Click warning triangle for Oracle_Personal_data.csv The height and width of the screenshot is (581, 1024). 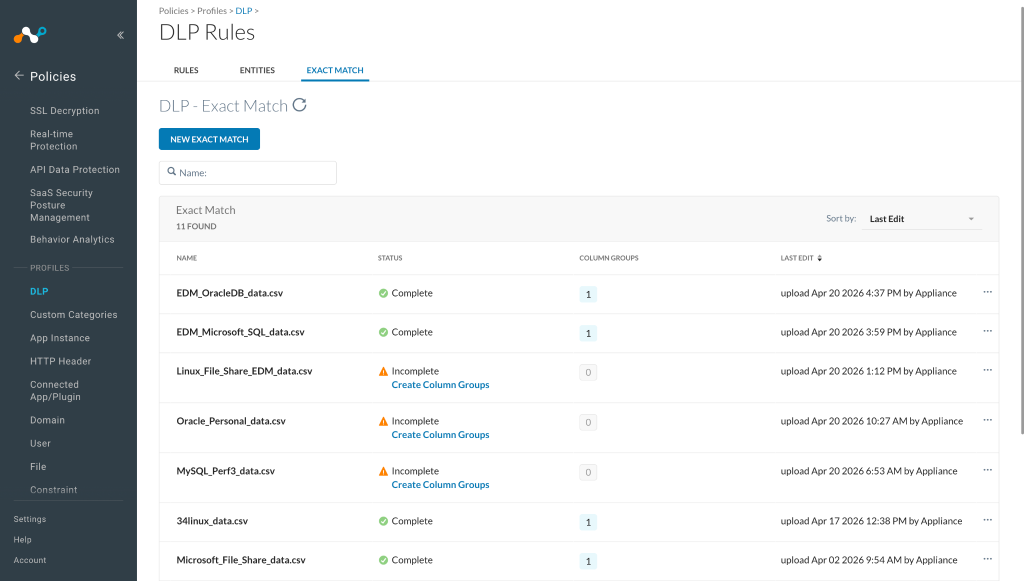[383, 422]
